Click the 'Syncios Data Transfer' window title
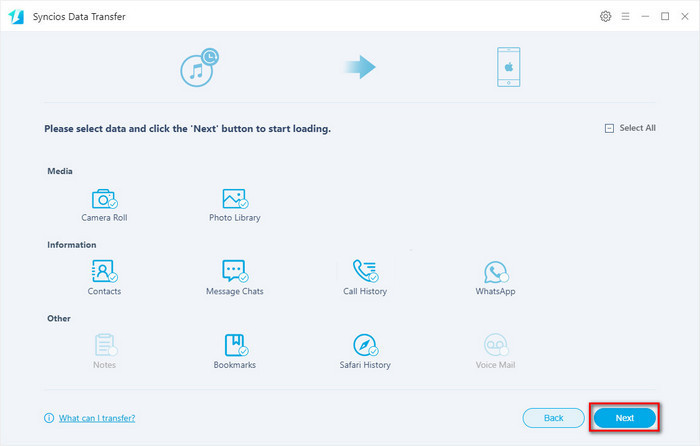The height and width of the screenshot is (446, 700). [x=79, y=17]
